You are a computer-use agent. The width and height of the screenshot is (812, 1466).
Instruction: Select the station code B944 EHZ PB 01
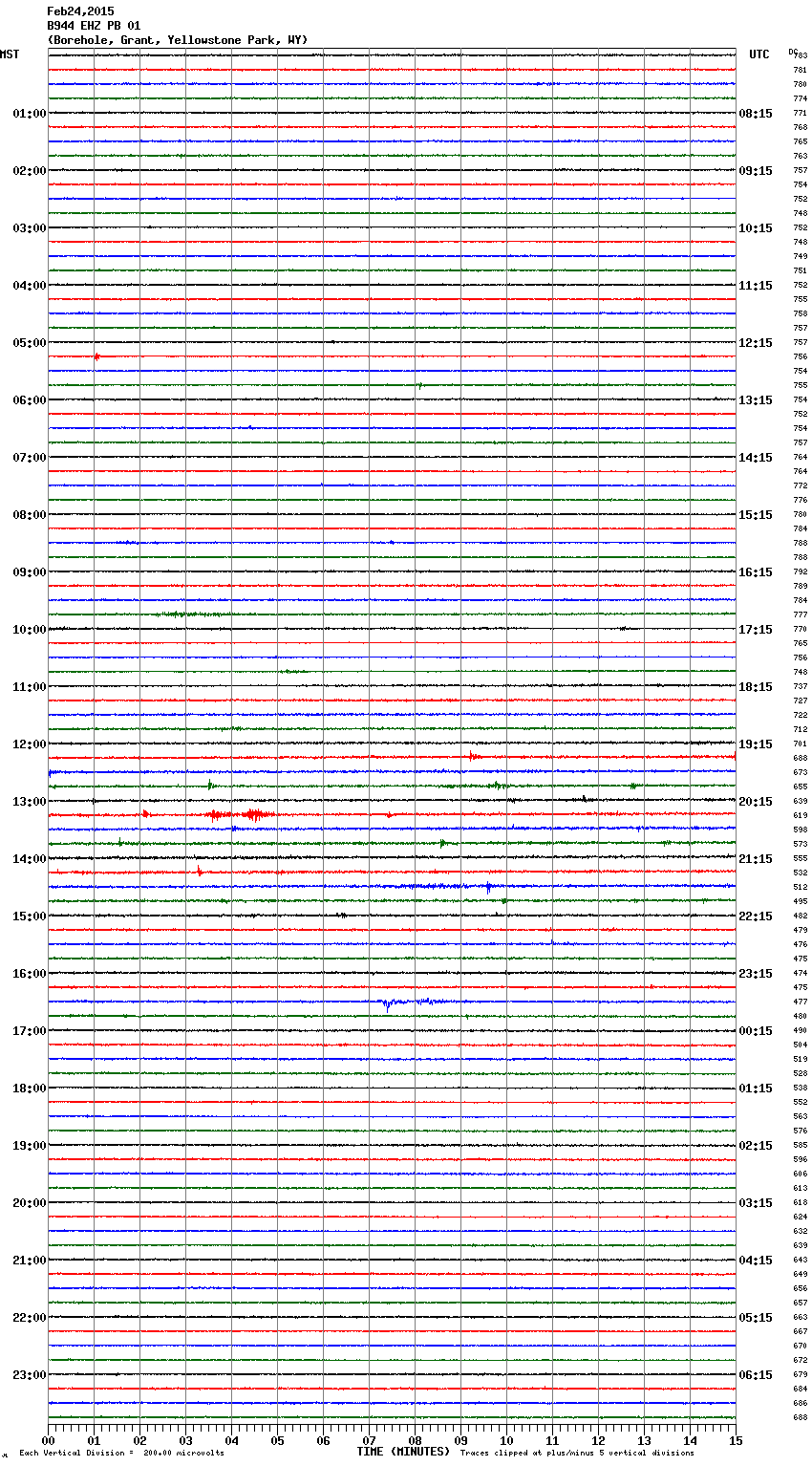(94, 26)
